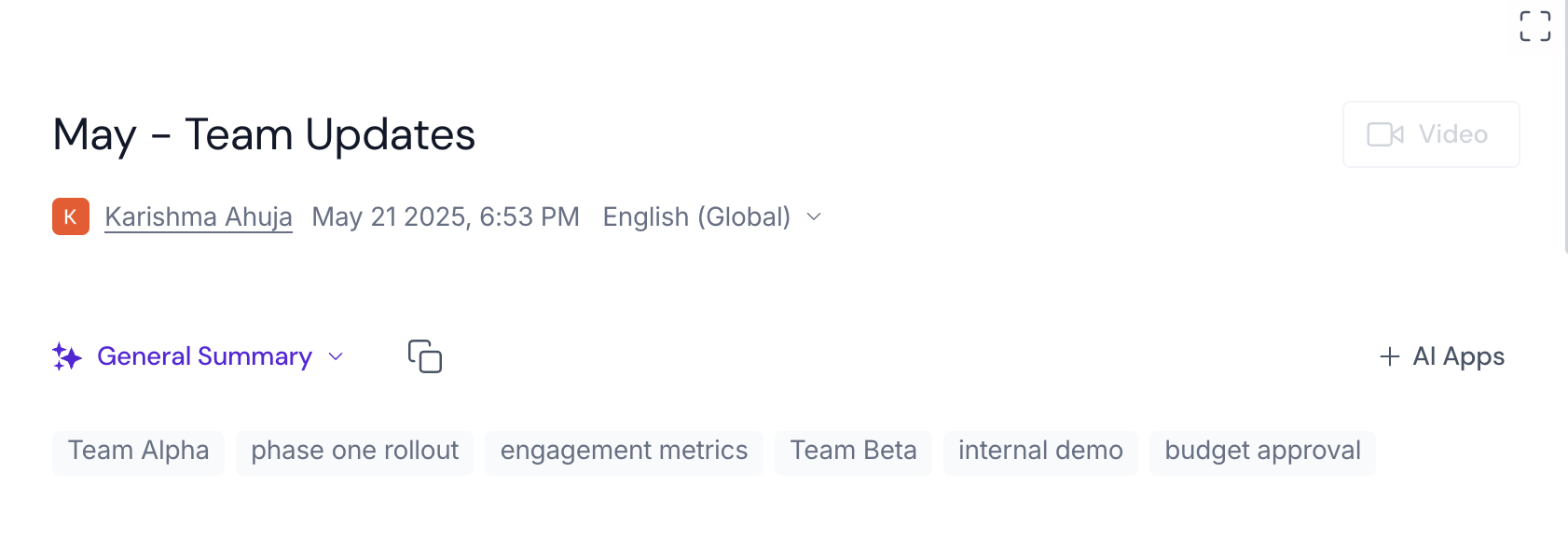The width and height of the screenshot is (1568, 543).
Task: Click the budget approval tag
Action: (1262, 451)
